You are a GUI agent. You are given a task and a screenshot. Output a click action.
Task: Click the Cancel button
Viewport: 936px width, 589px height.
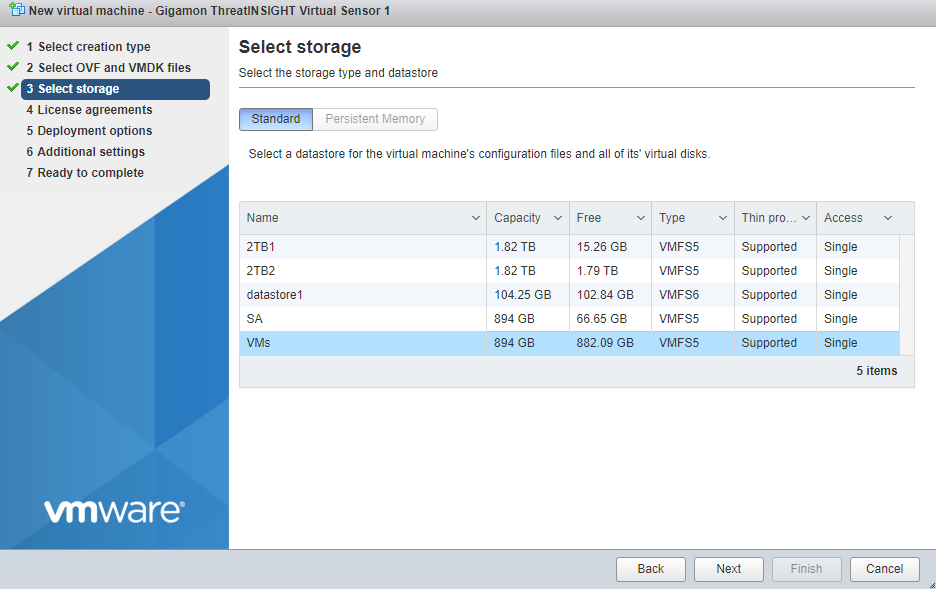(x=884, y=568)
